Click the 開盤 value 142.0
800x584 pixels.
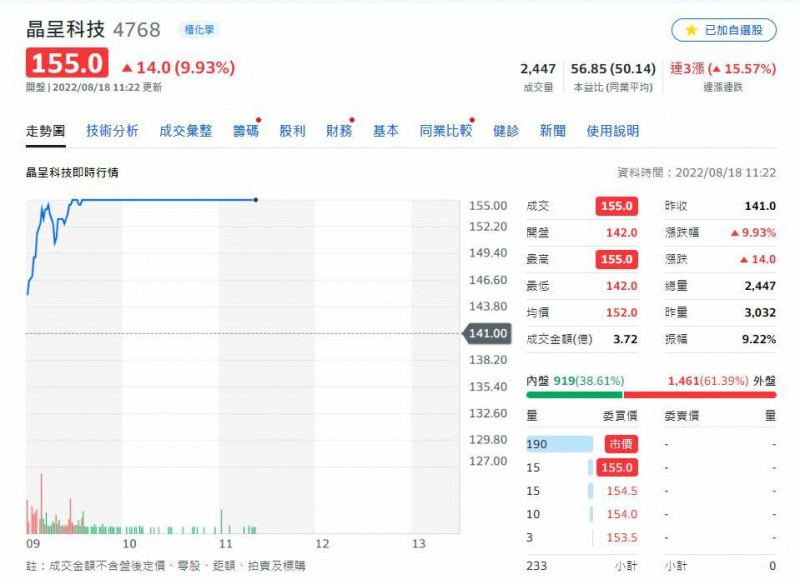(x=621, y=233)
